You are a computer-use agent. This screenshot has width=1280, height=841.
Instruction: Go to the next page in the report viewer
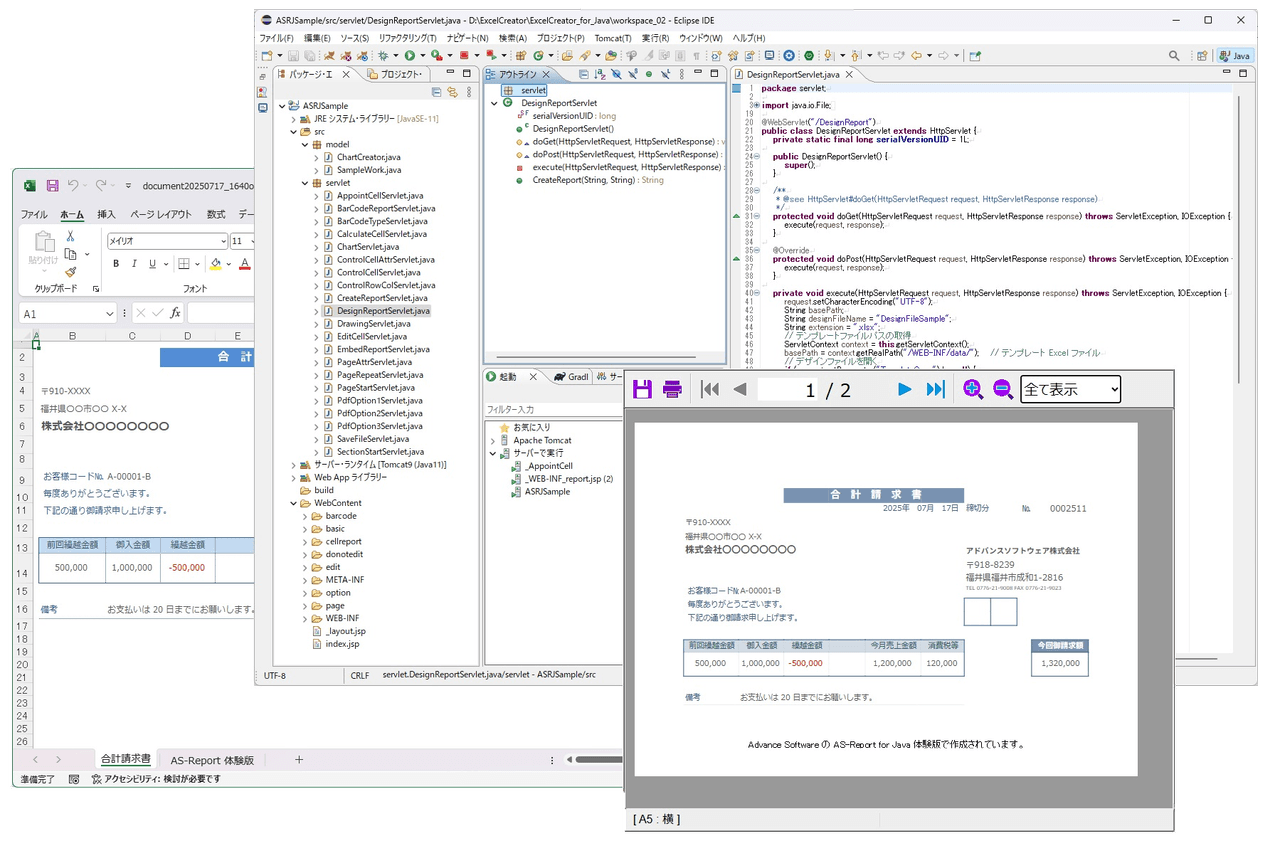[x=905, y=389]
